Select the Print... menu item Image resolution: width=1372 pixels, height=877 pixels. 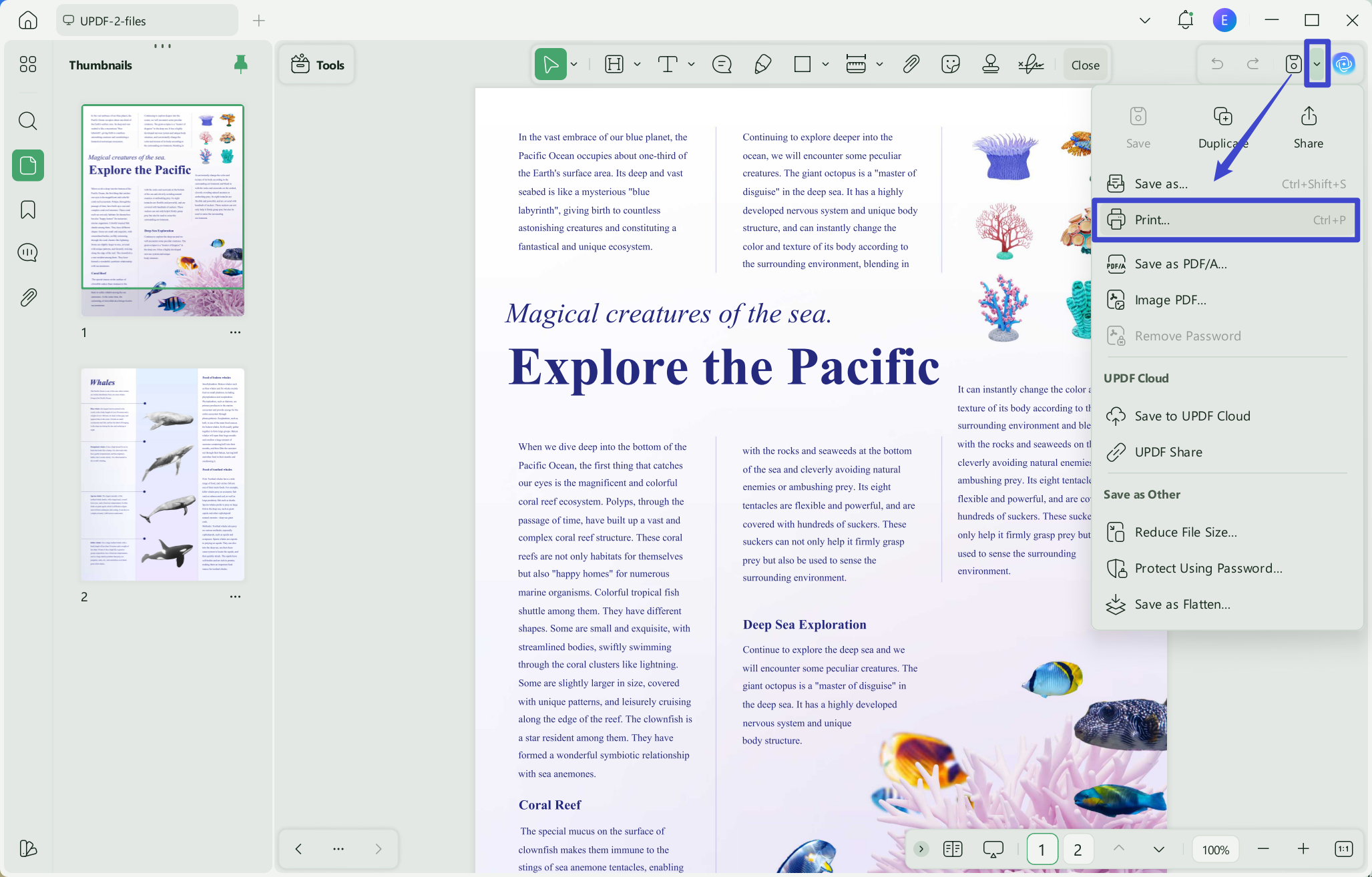click(x=1226, y=220)
